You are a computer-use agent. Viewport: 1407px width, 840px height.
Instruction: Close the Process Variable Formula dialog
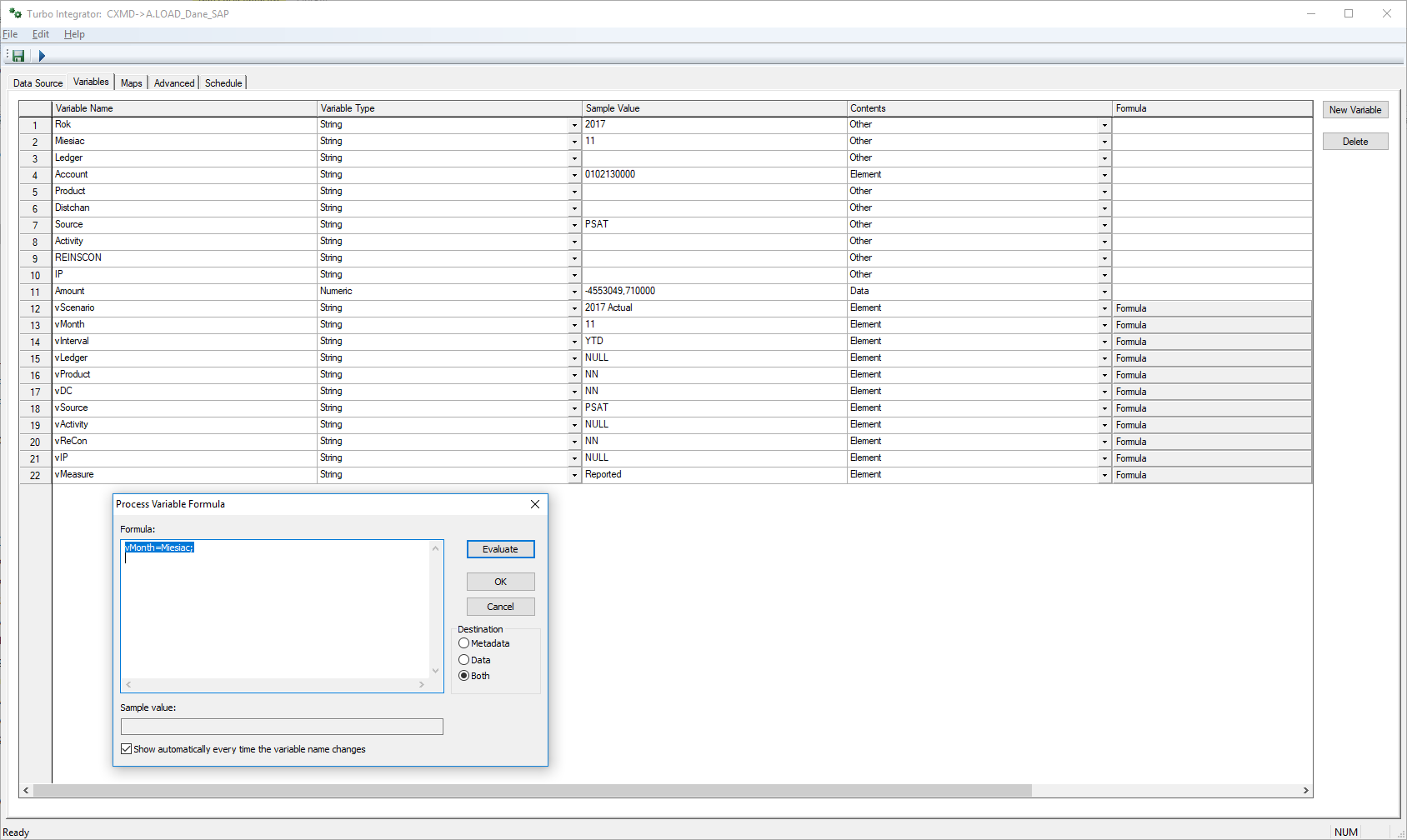point(535,504)
